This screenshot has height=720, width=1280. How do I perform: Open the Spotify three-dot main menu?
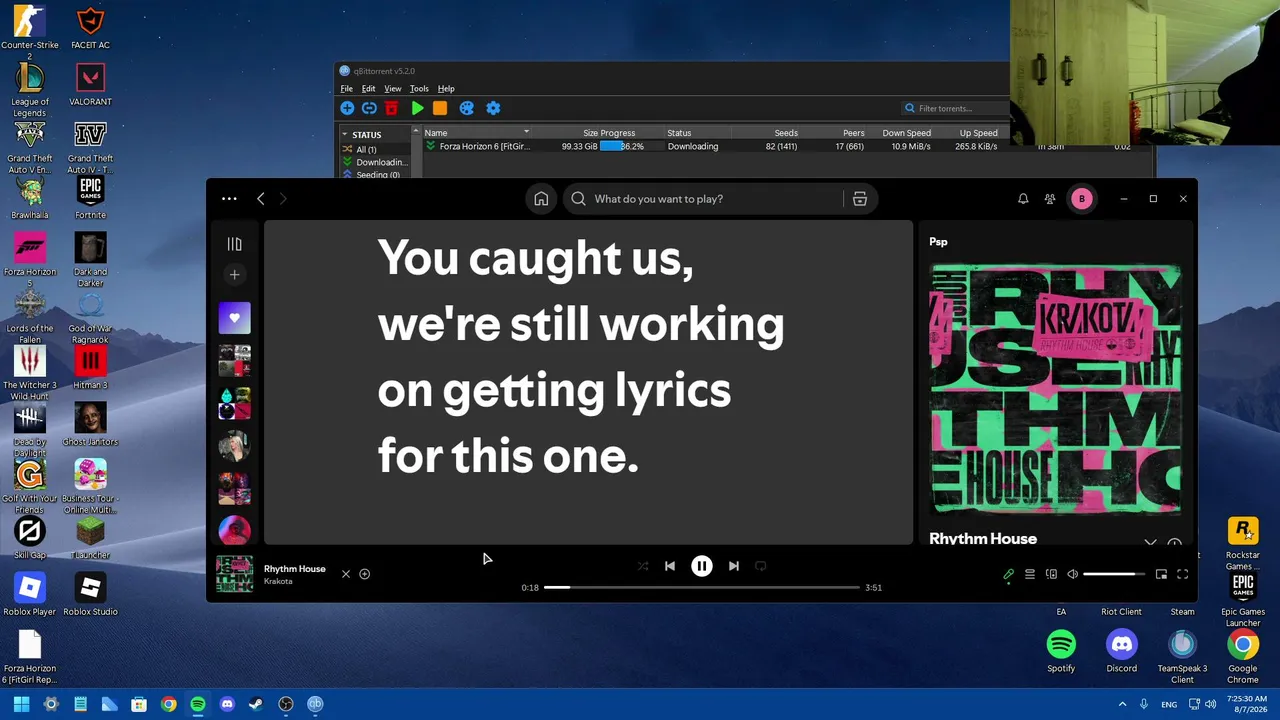tap(229, 199)
